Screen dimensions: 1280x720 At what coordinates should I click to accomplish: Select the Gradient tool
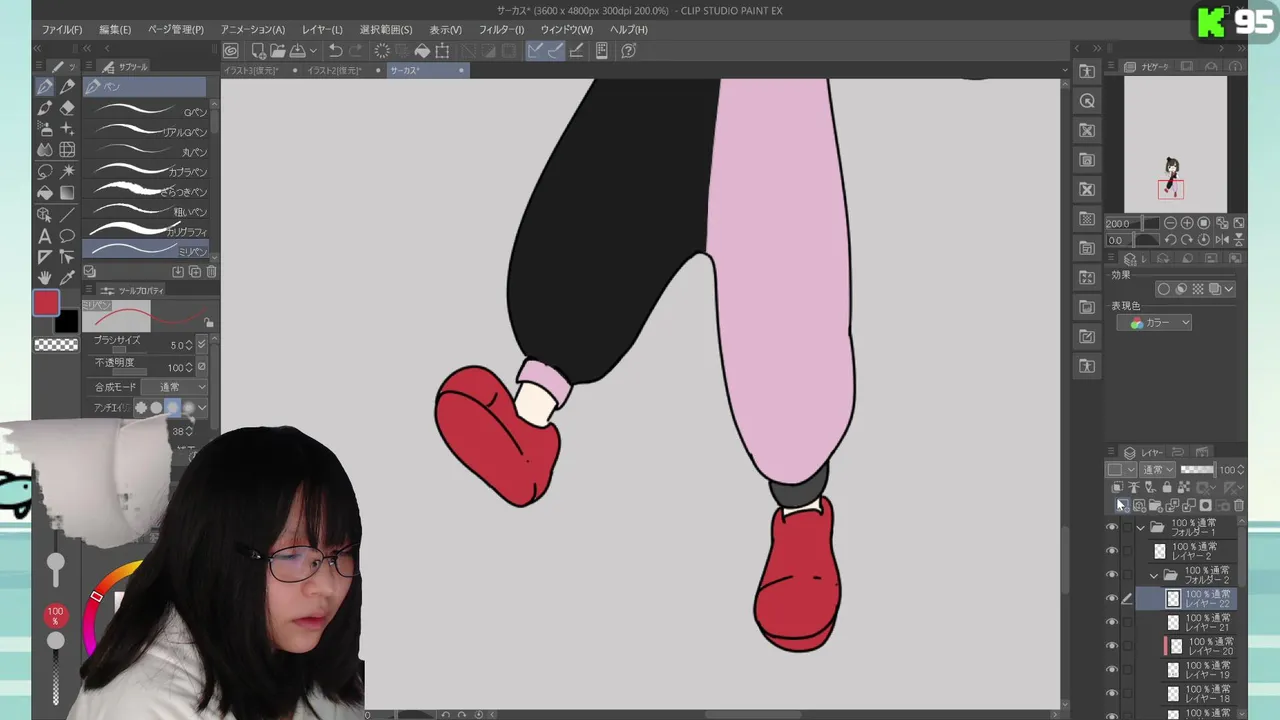[67, 192]
